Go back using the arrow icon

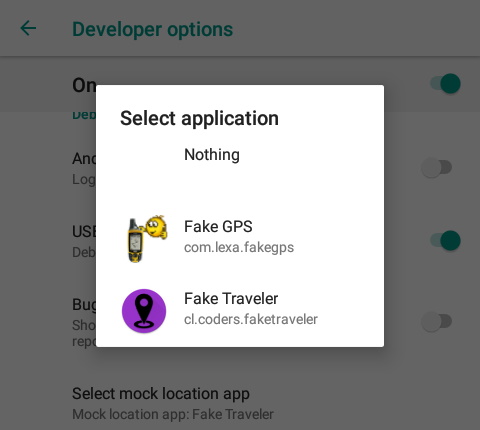tap(28, 28)
